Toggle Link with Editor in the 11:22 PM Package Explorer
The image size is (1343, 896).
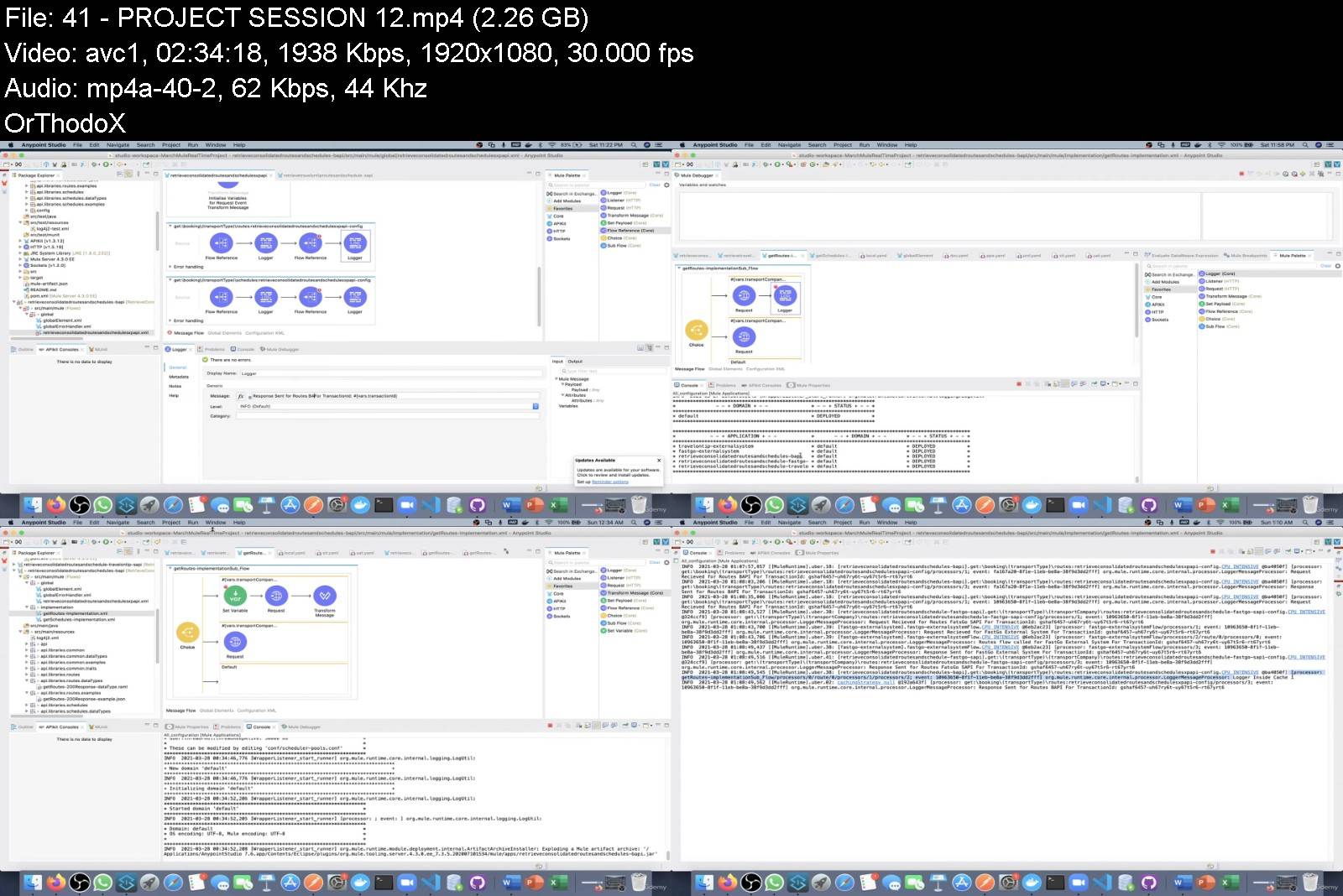pyautogui.click(x=128, y=175)
